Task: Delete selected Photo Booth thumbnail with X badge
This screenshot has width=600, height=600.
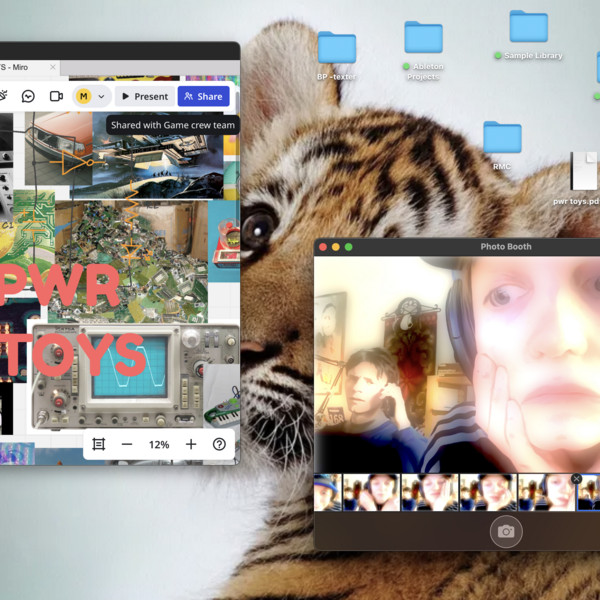Action: (x=576, y=479)
